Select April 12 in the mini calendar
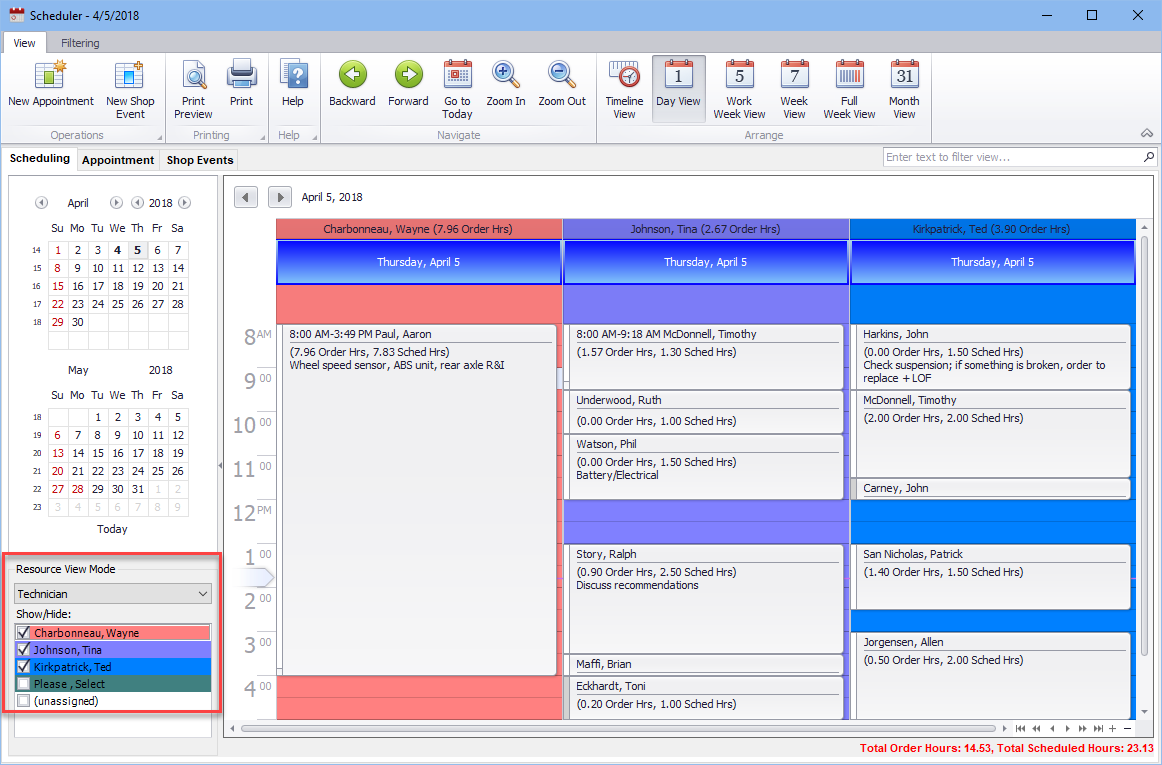 pos(137,268)
